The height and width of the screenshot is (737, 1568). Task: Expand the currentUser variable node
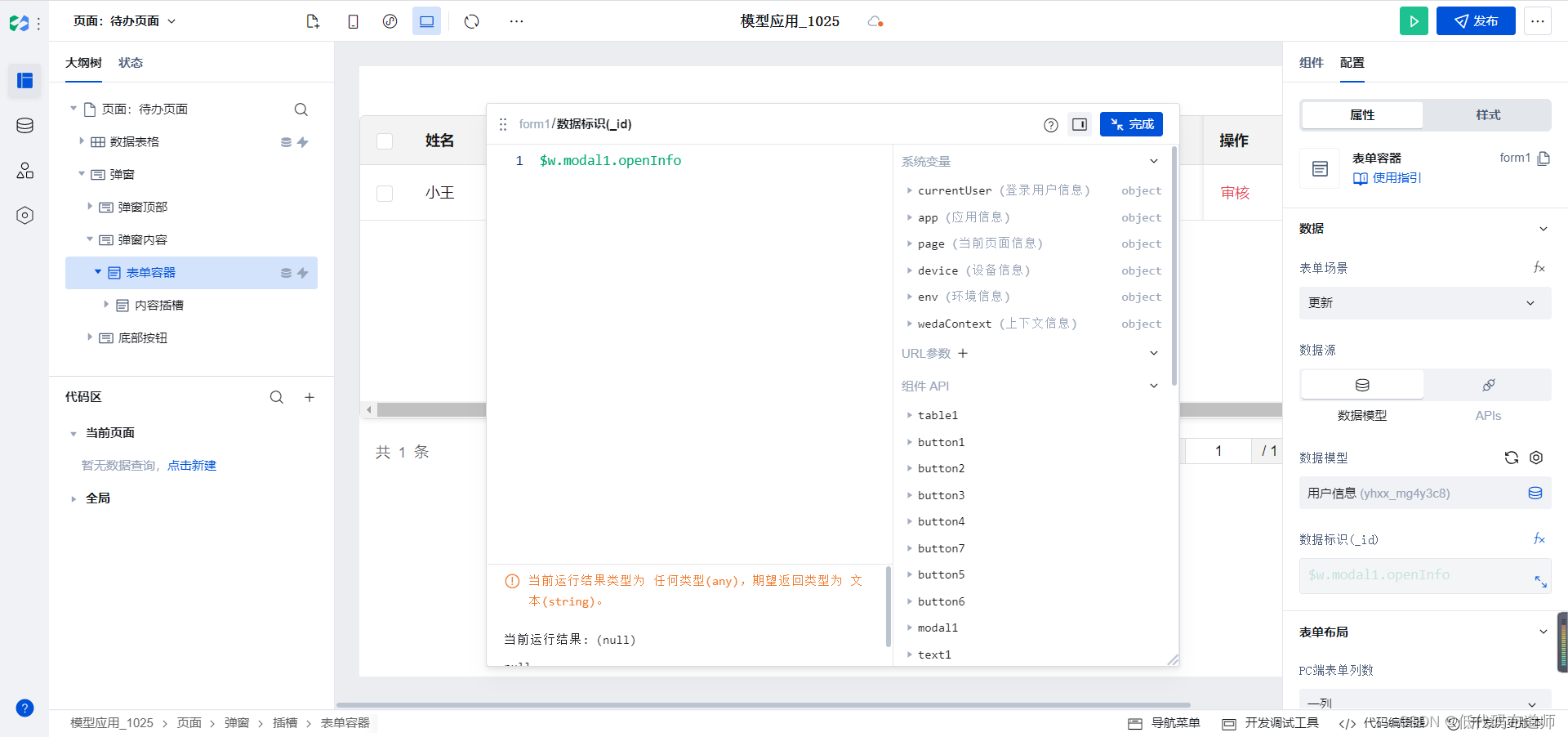pos(909,190)
